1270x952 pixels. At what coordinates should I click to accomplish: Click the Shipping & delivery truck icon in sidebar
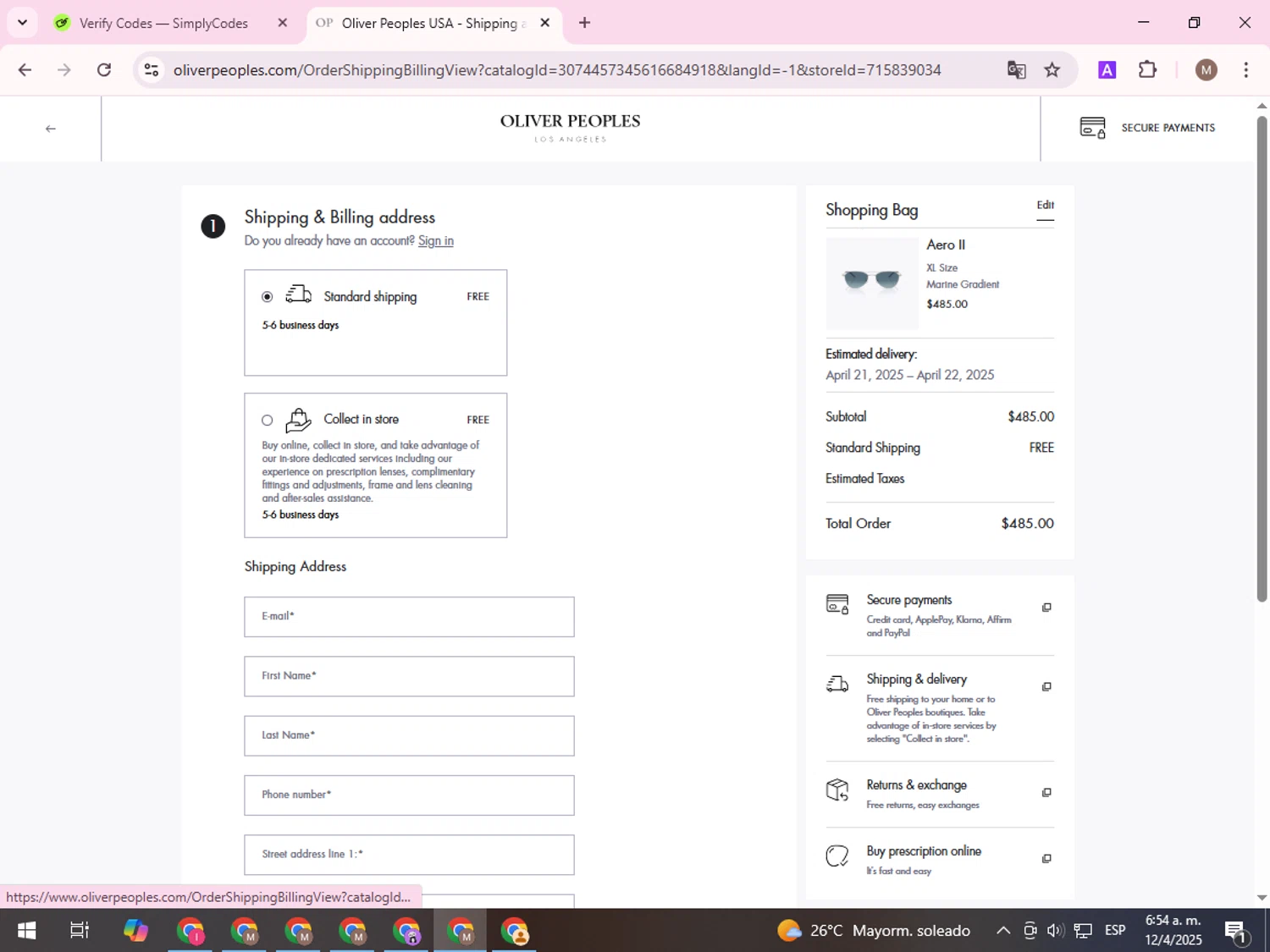pyautogui.click(x=837, y=684)
